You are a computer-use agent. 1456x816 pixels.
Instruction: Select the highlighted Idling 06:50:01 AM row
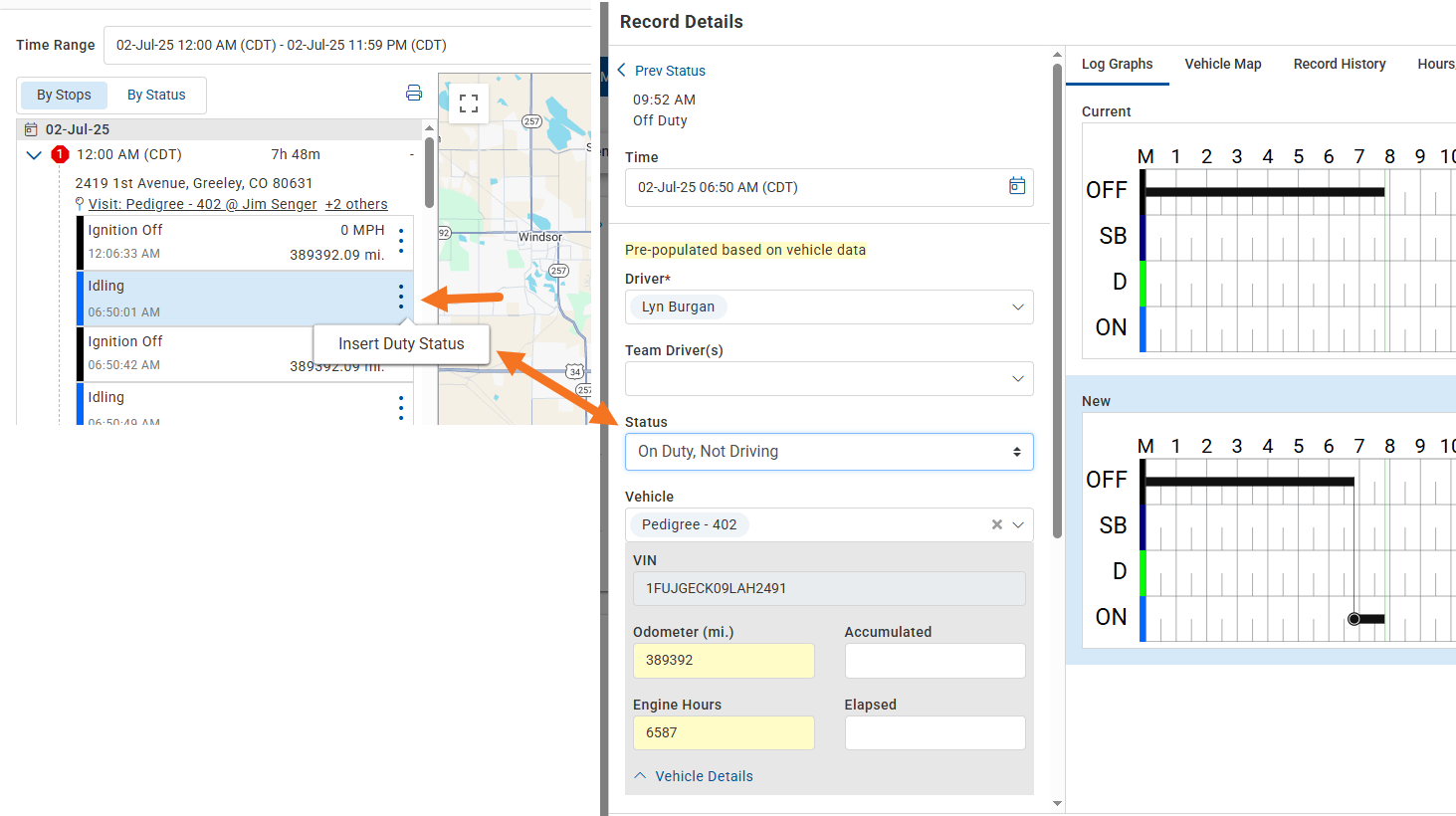(245, 299)
